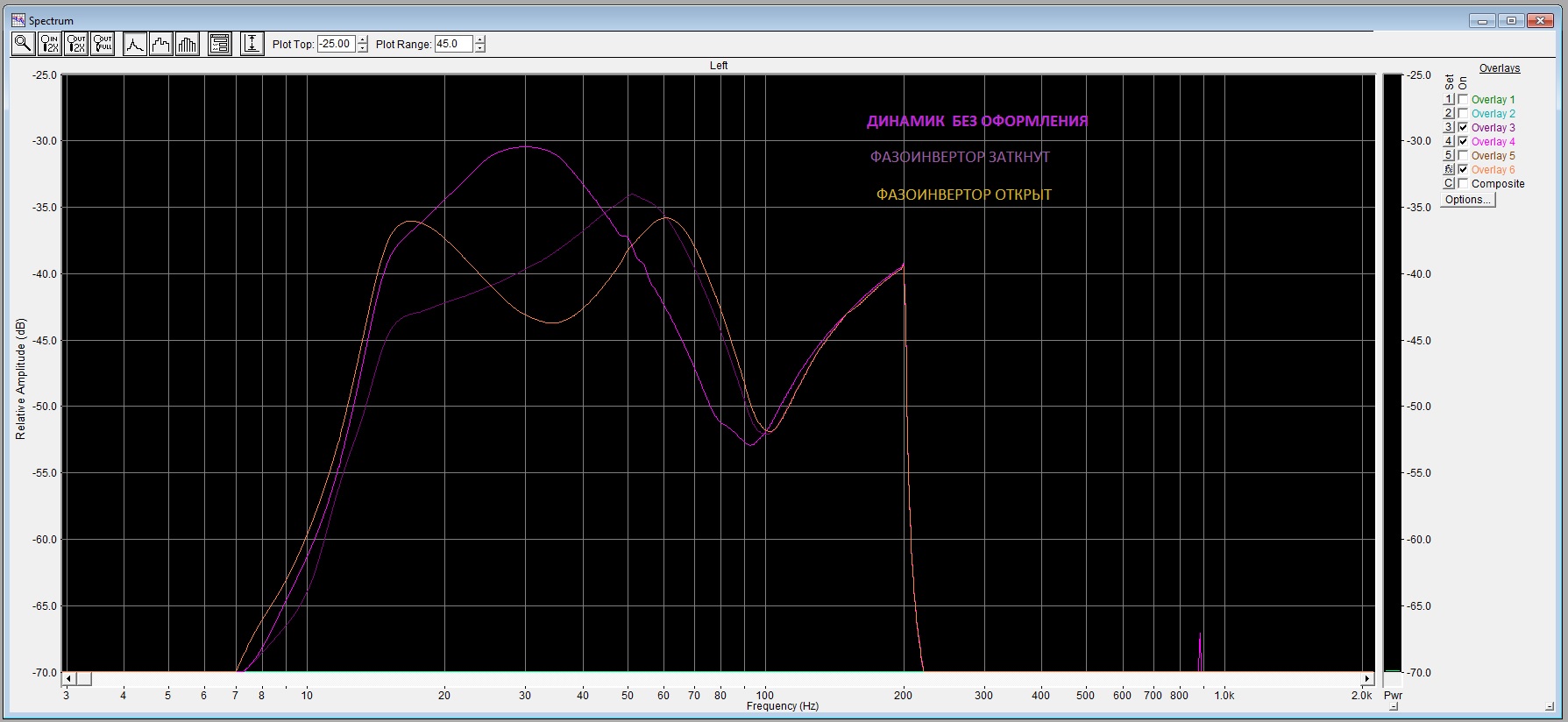Image resolution: width=1568 pixels, height=722 pixels.
Task: Click the 'Relative Amplitude (dB)' axis label
Action: point(21,379)
